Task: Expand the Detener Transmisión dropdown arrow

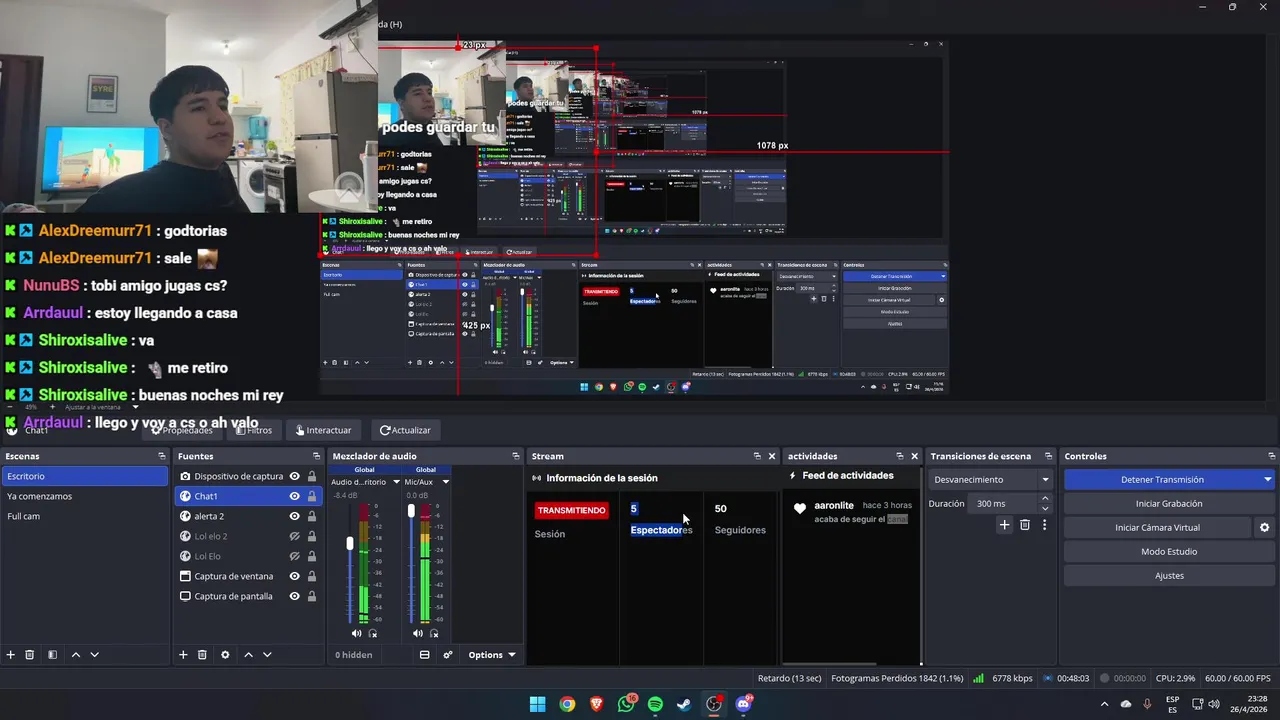Action: click(x=1267, y=480)
